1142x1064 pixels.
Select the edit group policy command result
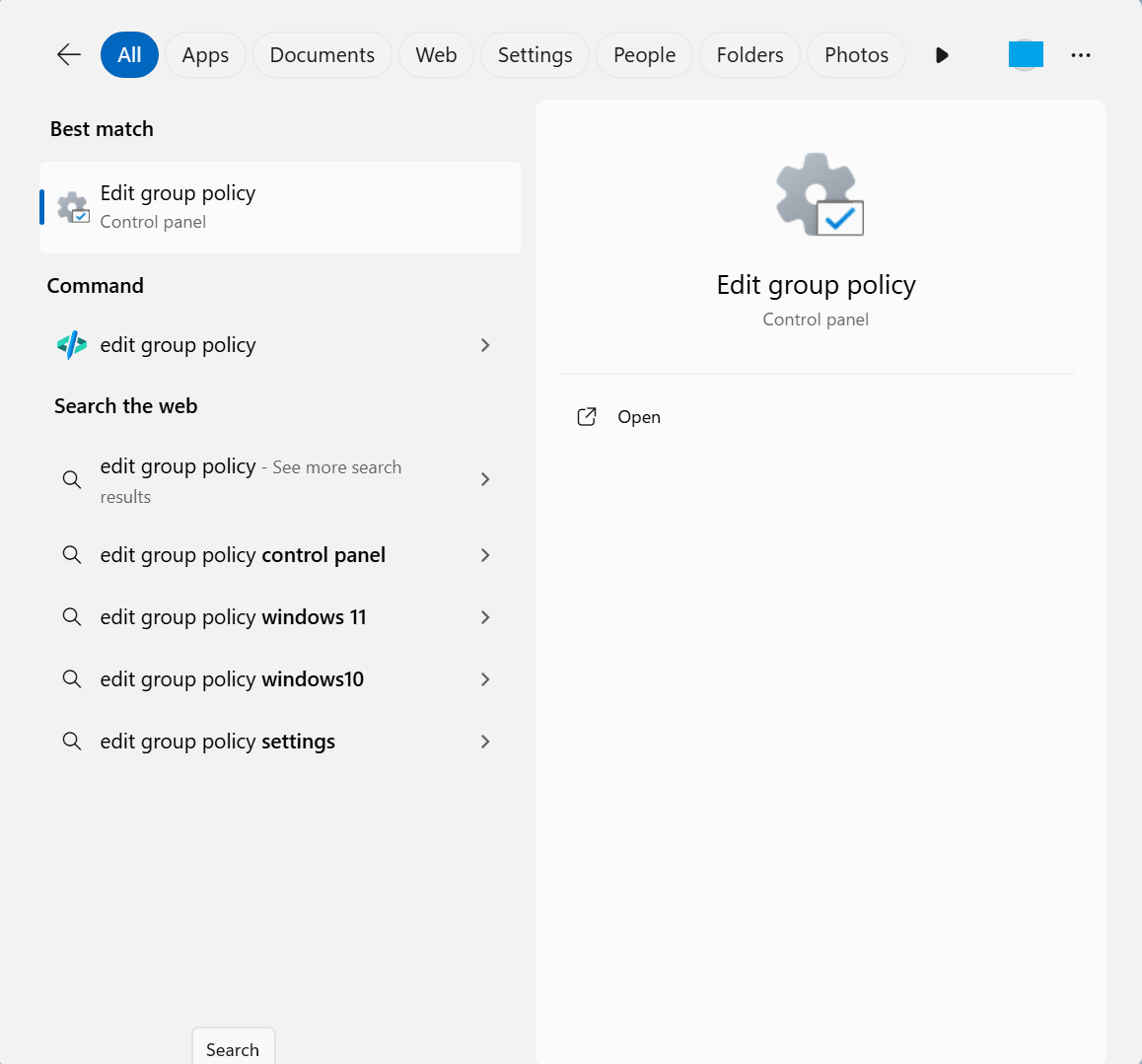pos(280,345)
